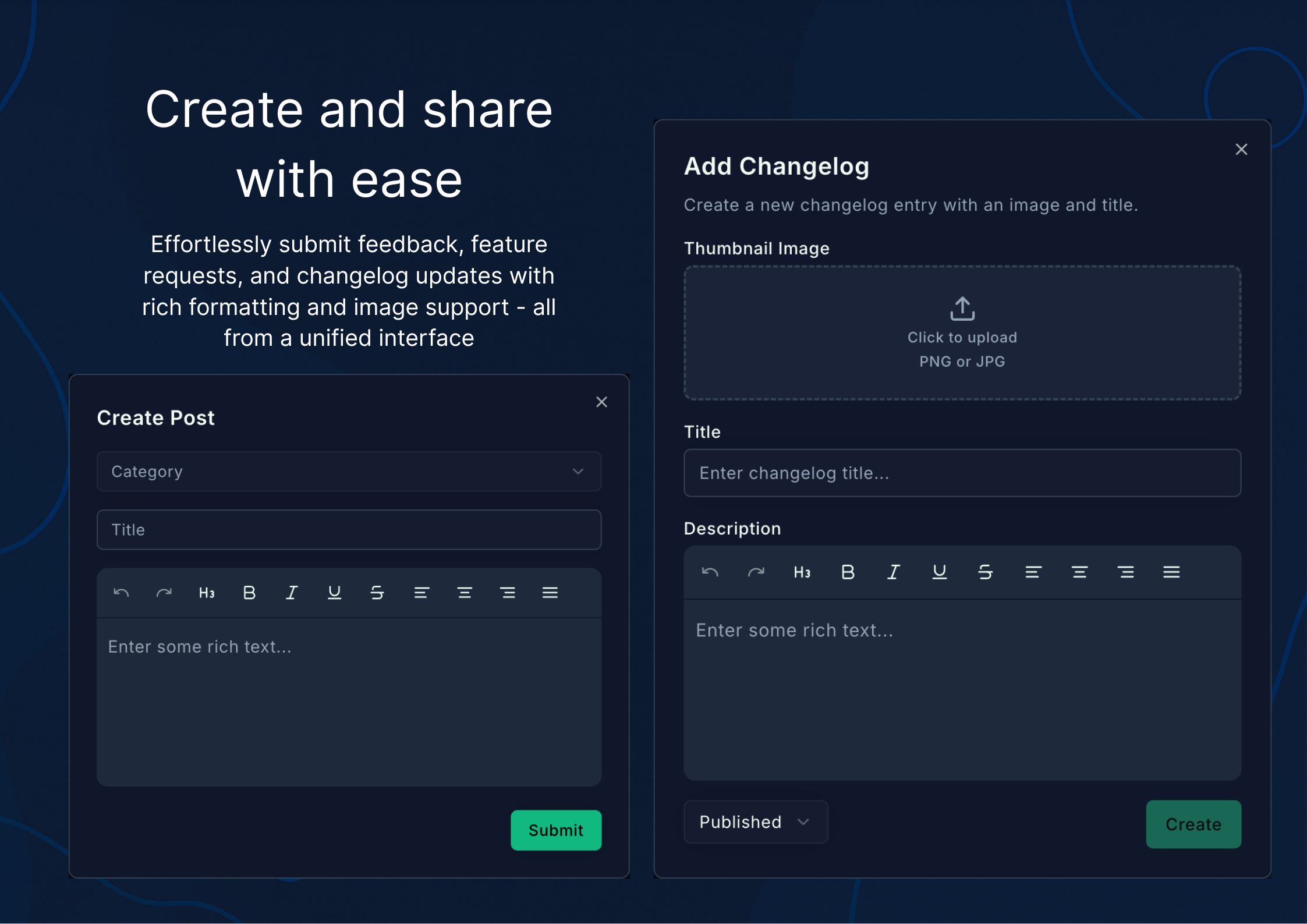Click upload icon in Thumbnail Image area
Image resolution: width=1307 pixels, height=924 pixels.
(962, 309)
